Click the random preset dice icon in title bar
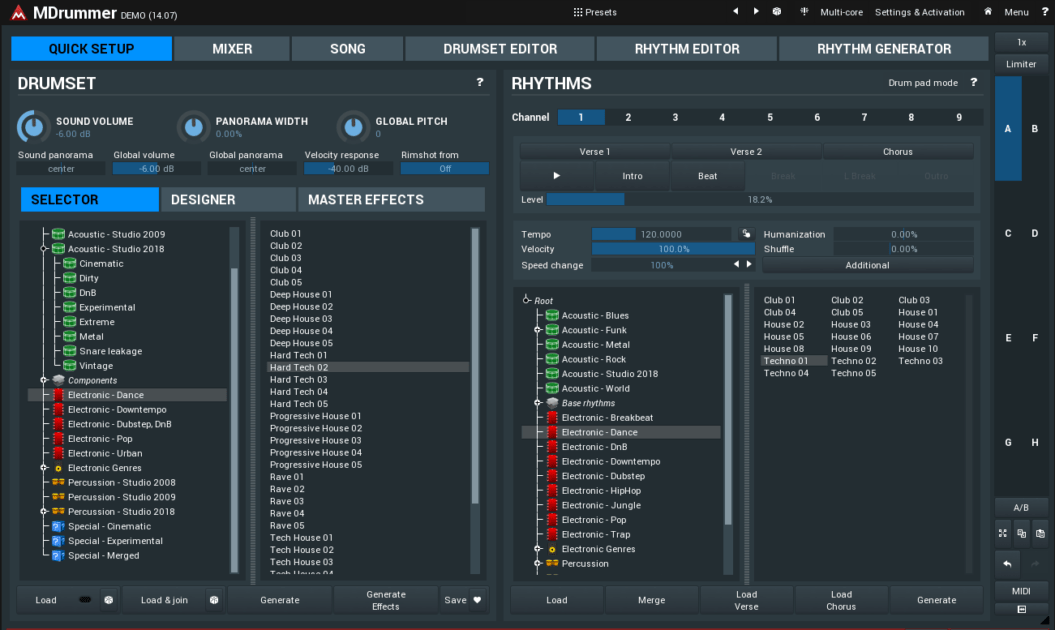Viewport: 1055px width, 630px height. click(x=777, y=11)
